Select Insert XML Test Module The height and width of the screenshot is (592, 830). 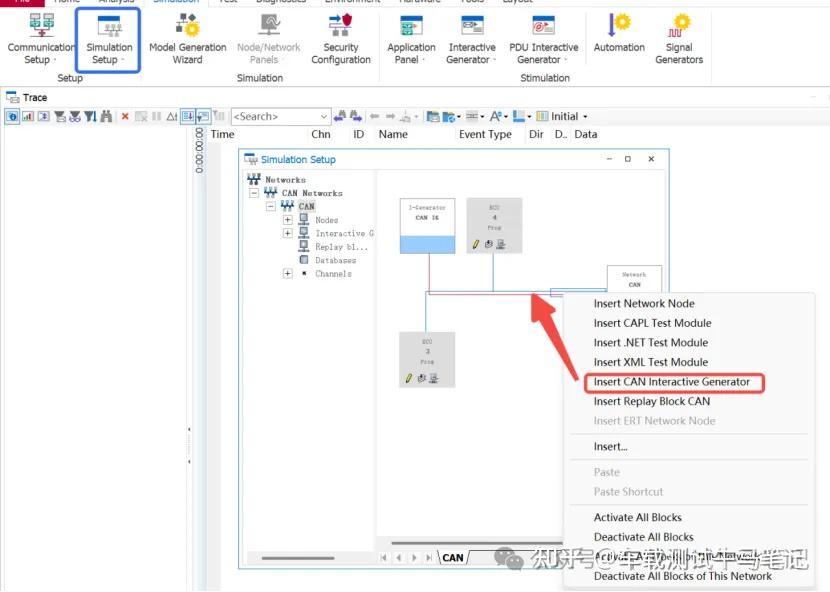651,362
